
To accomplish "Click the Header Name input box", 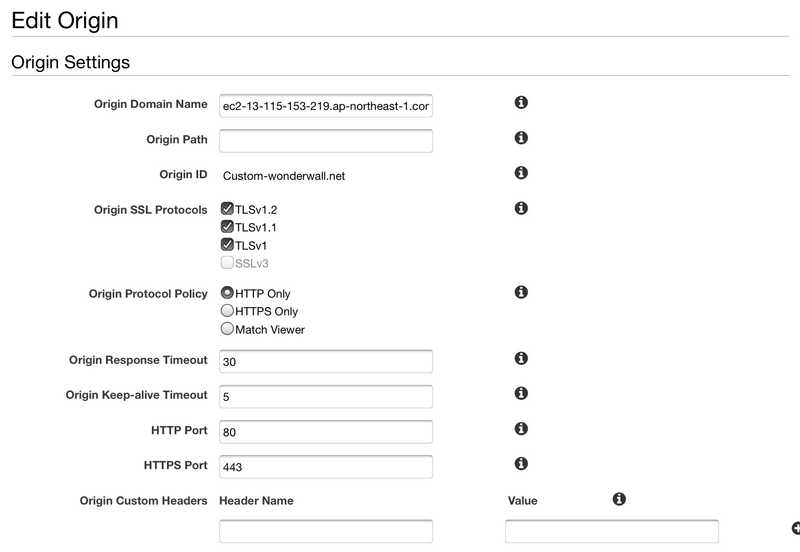I will click(325, 531).
